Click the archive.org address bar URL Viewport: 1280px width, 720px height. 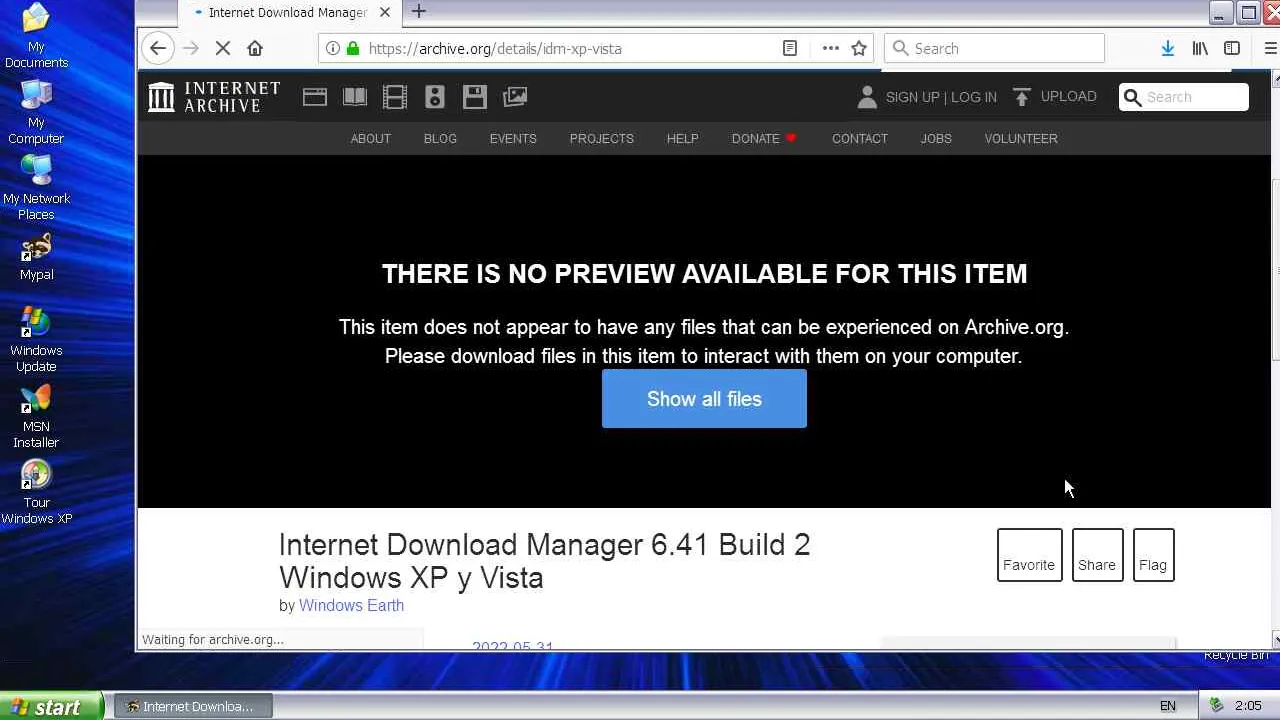495,48
